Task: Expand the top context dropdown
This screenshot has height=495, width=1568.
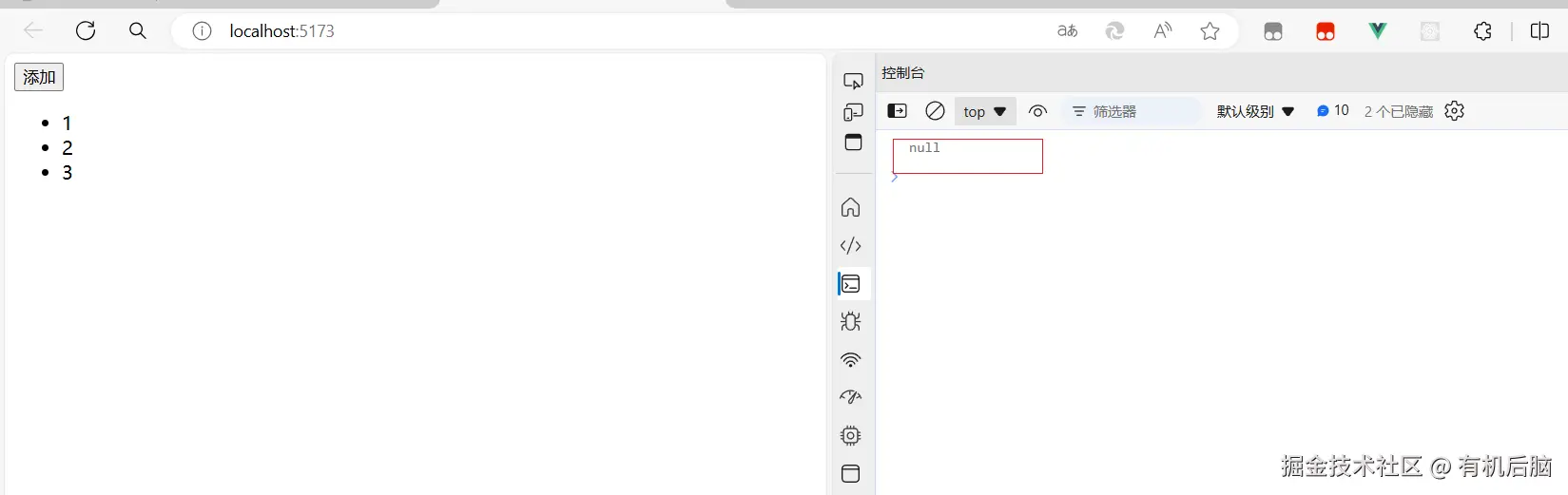Action: 985,111
